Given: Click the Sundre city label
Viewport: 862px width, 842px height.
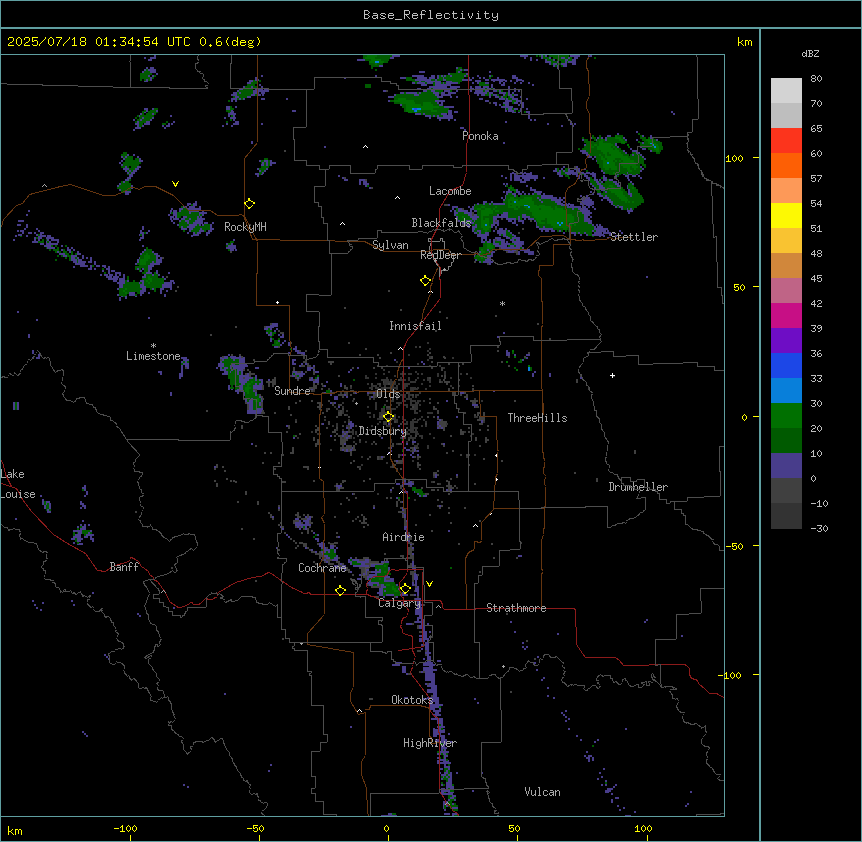Looking at the screenshot, I should 292,391.
